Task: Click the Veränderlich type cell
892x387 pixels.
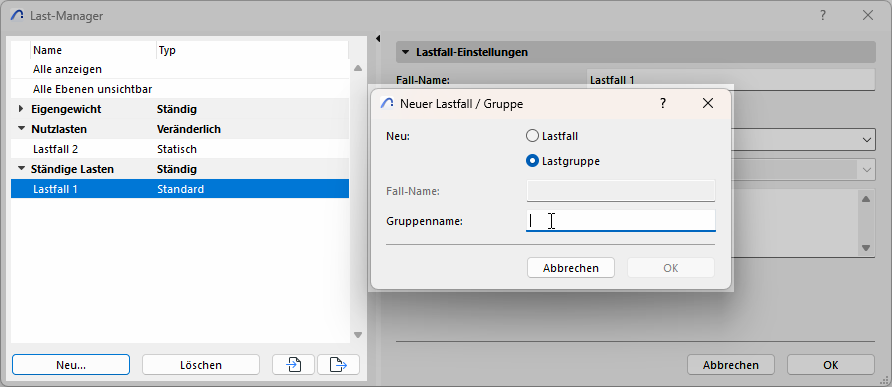Action: coord(189,129)
